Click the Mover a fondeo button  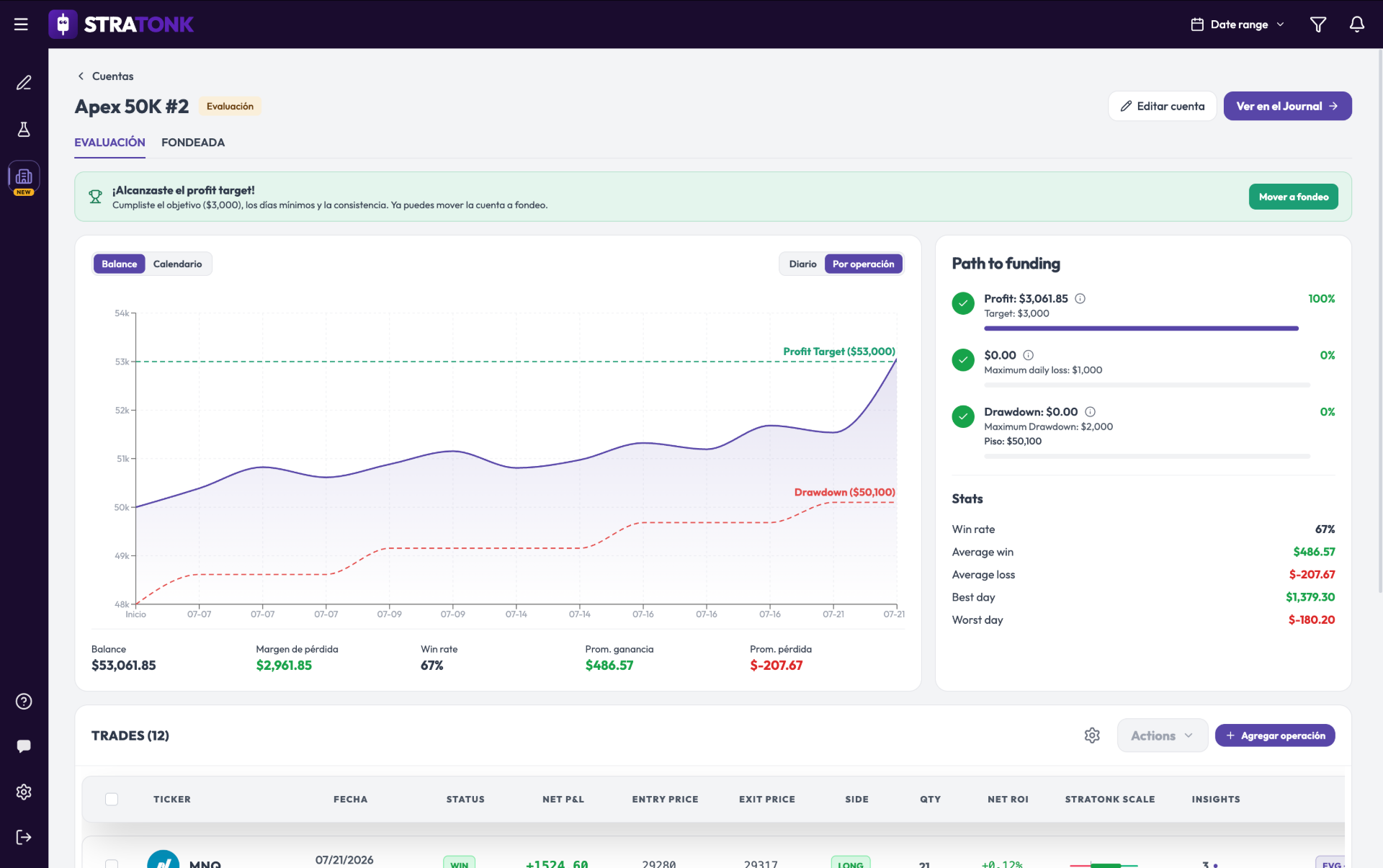(1293, 197)
